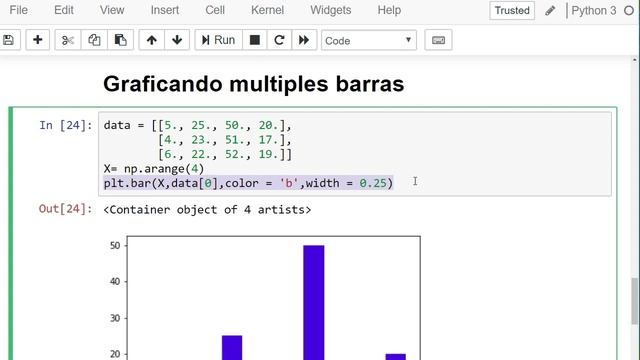
Task: Click the Trusted notebook button
Action: coord(512,11)
